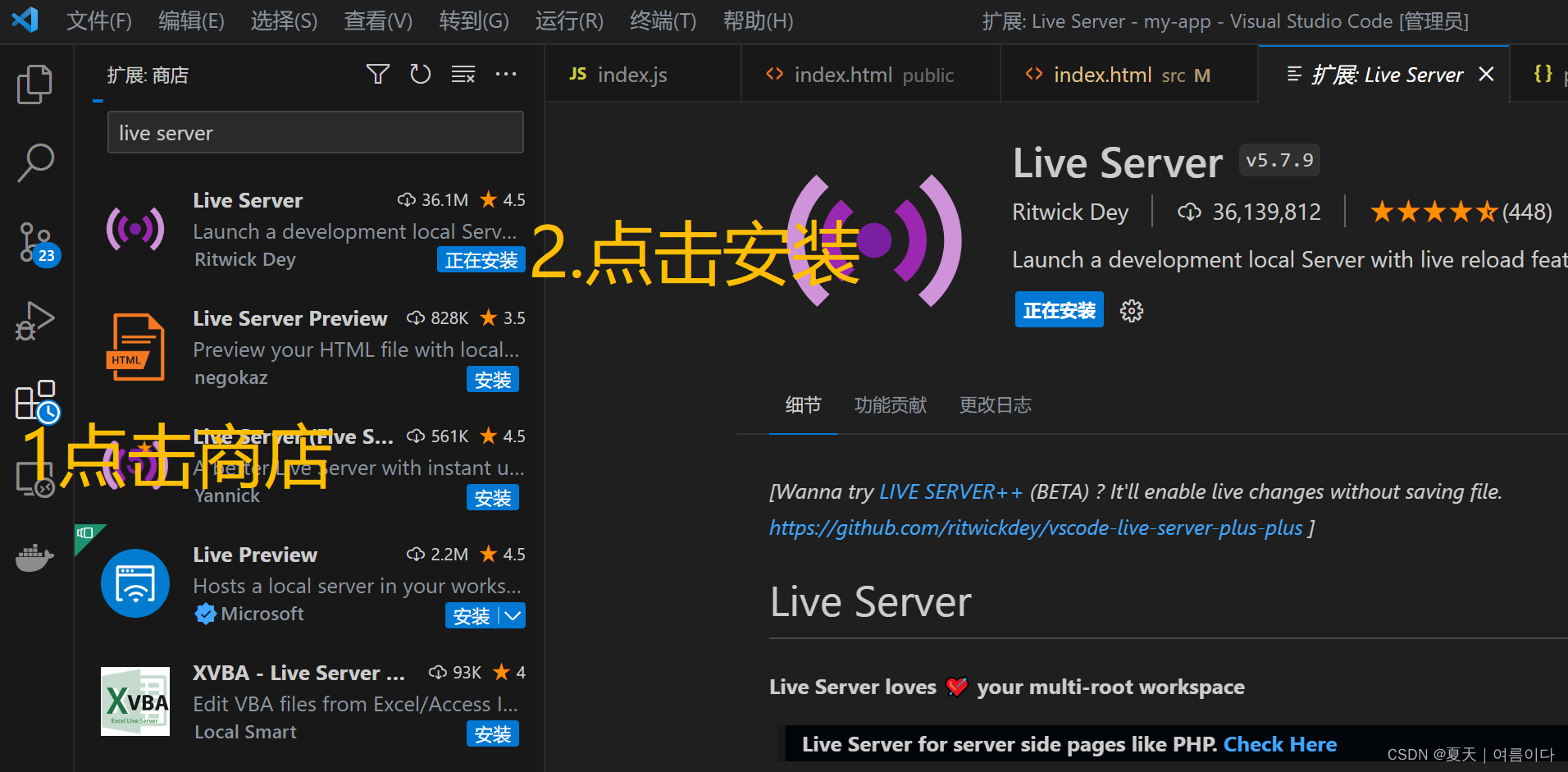This screenshot has height=772, width=1568.
Task: Expand Live Preview install options dropdown
Action: (513, 616)
